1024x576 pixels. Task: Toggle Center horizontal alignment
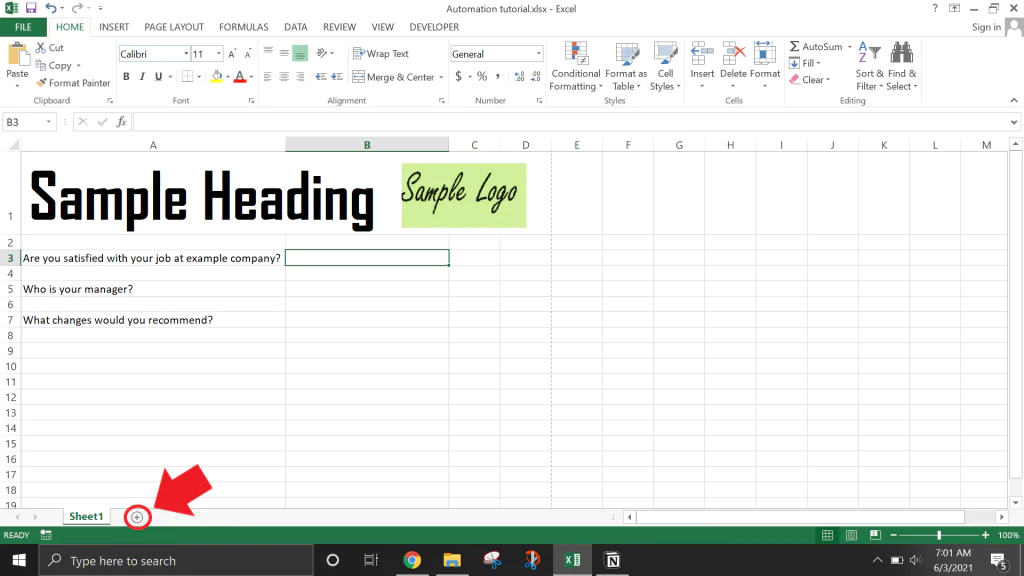point(284,76)
